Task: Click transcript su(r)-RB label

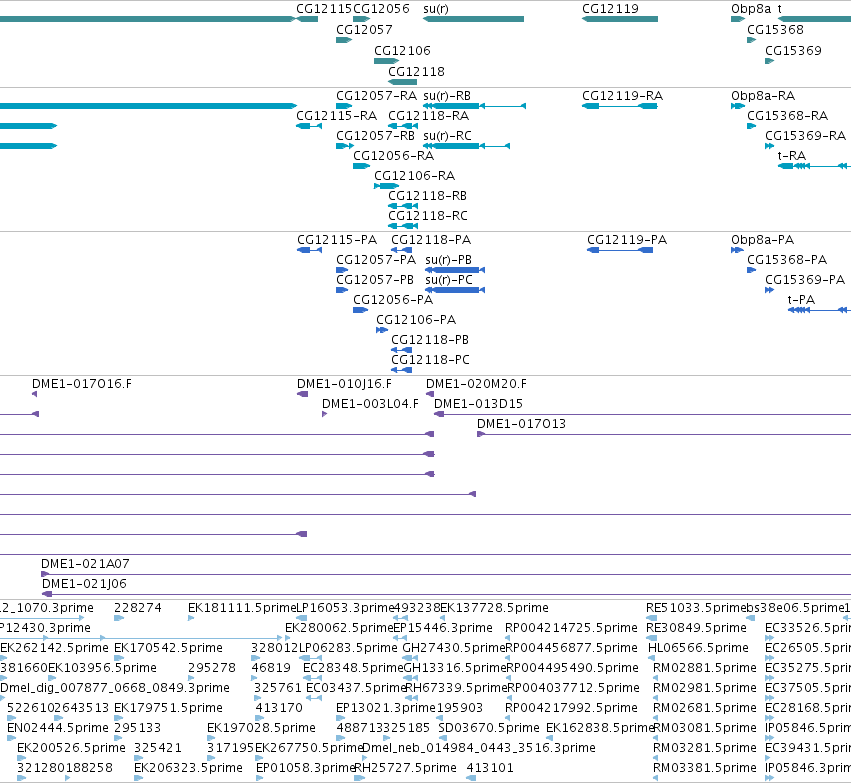Action: [x=447, y=96]
